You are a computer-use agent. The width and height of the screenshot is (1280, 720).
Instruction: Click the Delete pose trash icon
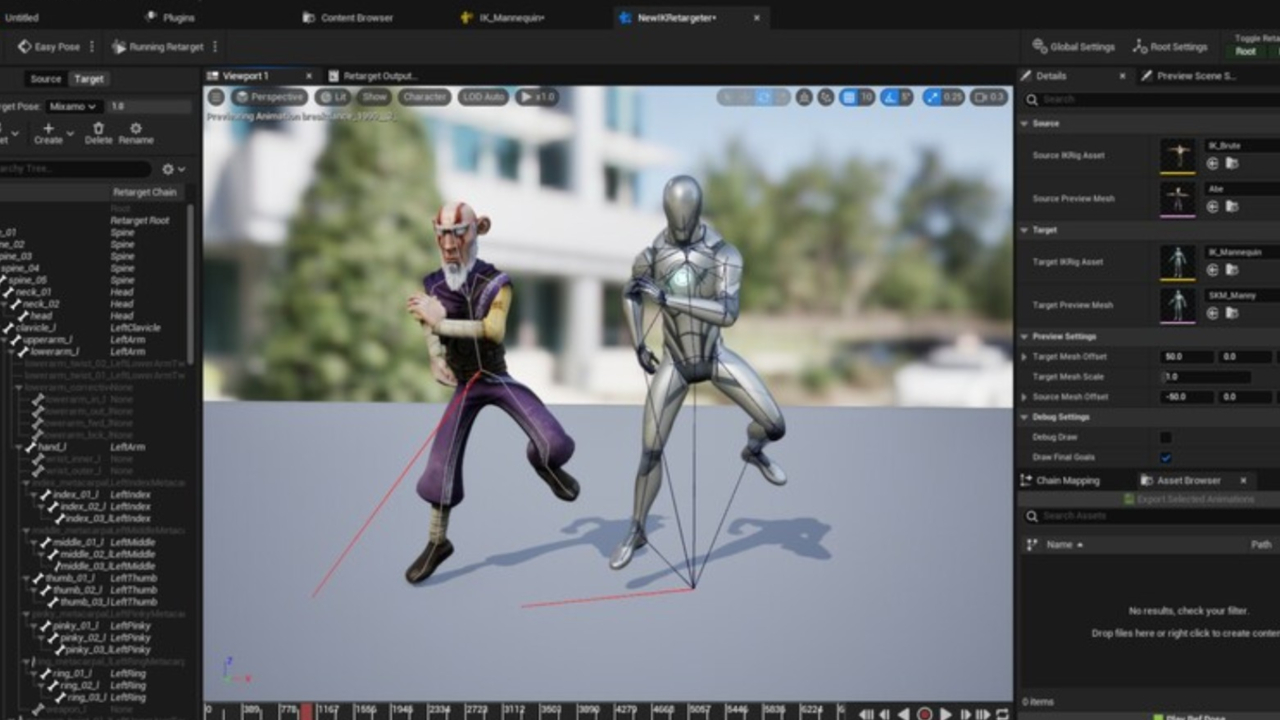(x=98, y=129)
